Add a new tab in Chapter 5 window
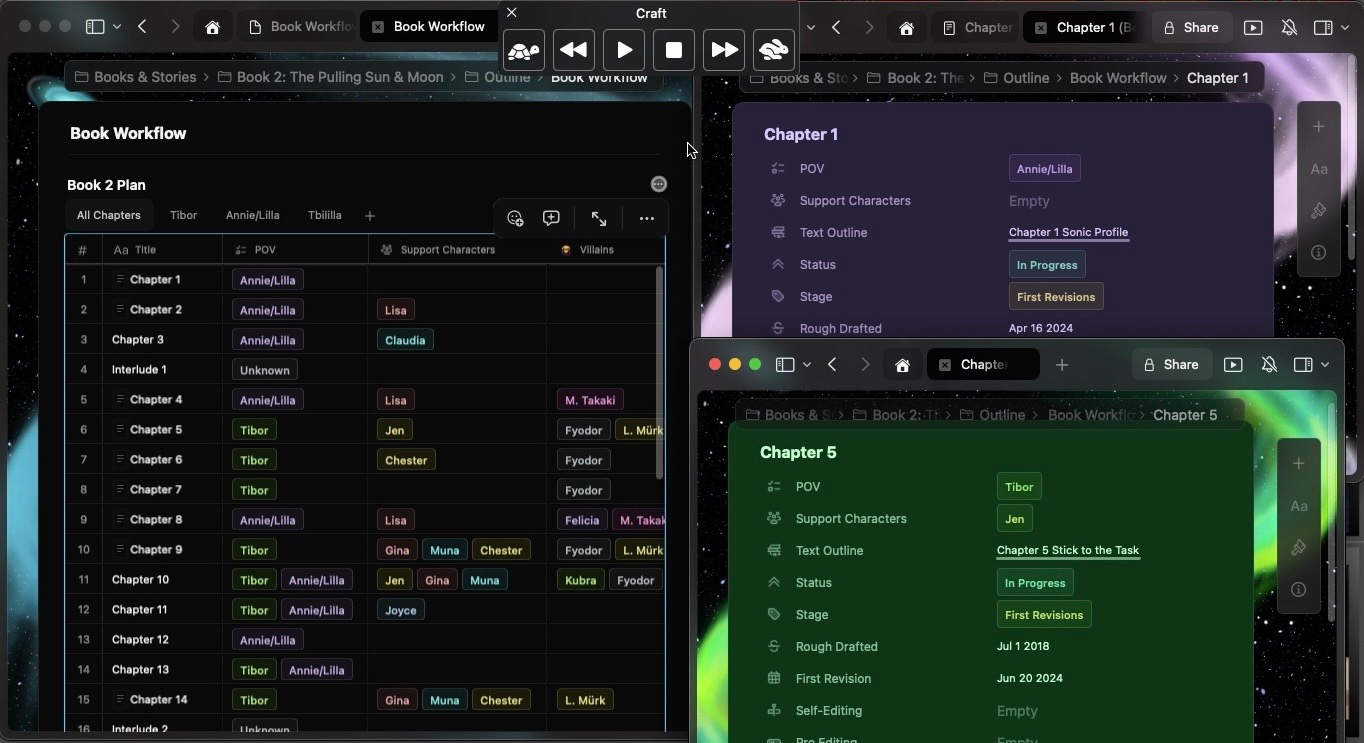1364x743 pixels. coord(1062,365)
